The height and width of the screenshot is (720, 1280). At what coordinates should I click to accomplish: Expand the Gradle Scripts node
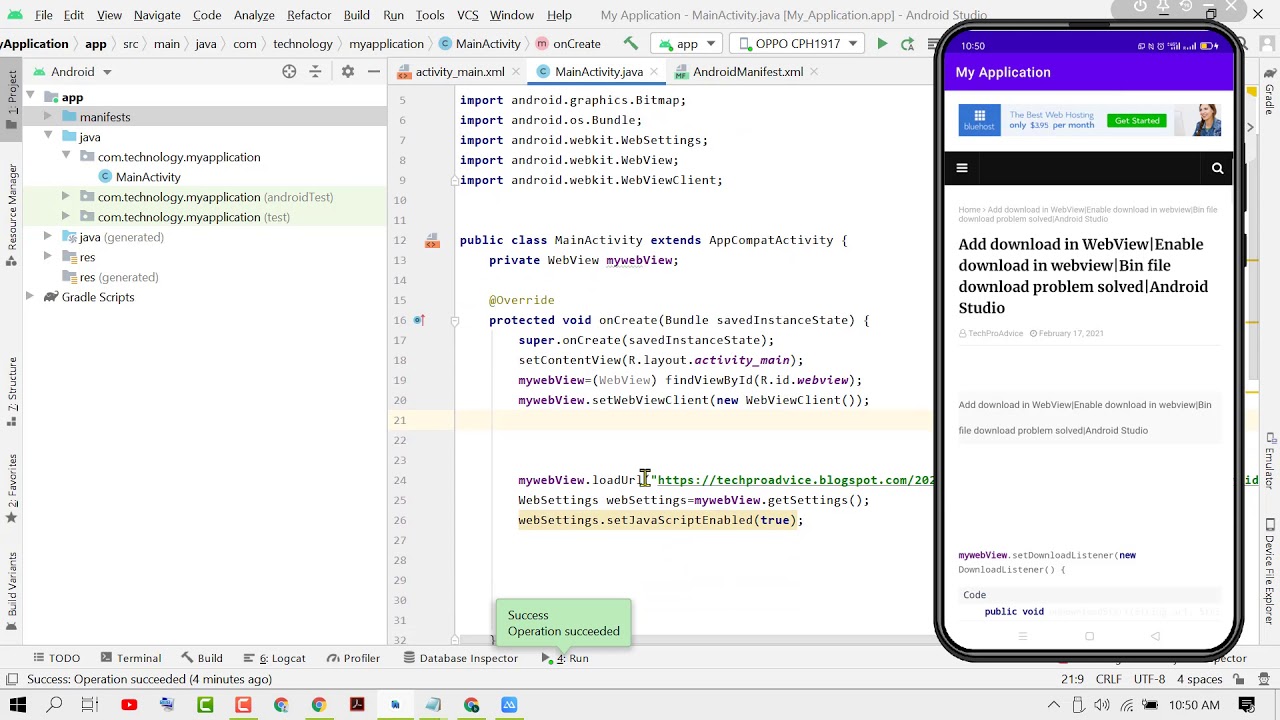pyautogui.click(x=30, y=297)
